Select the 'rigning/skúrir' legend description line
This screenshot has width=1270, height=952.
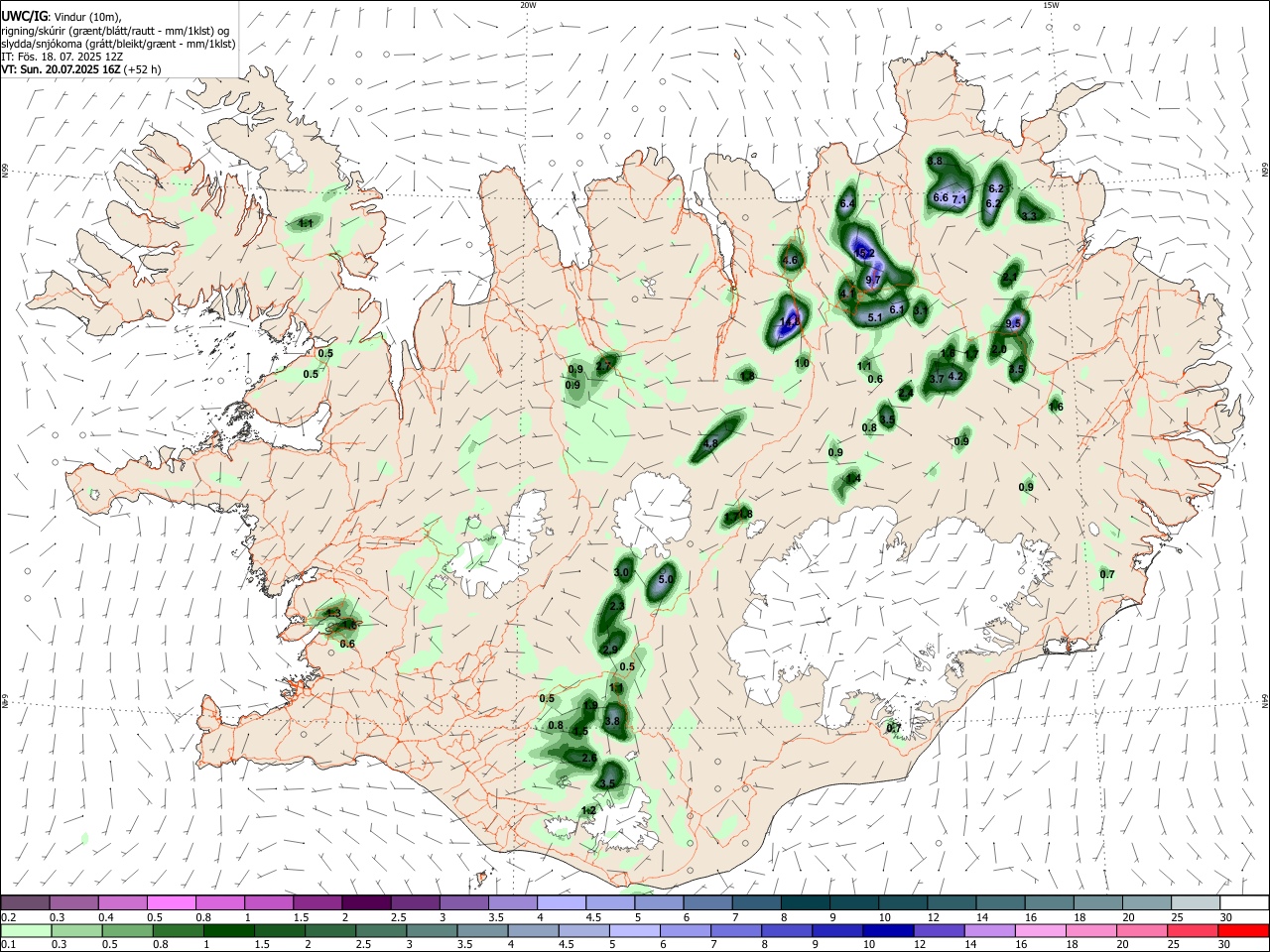pyautogui.click(x=115, y=31)
